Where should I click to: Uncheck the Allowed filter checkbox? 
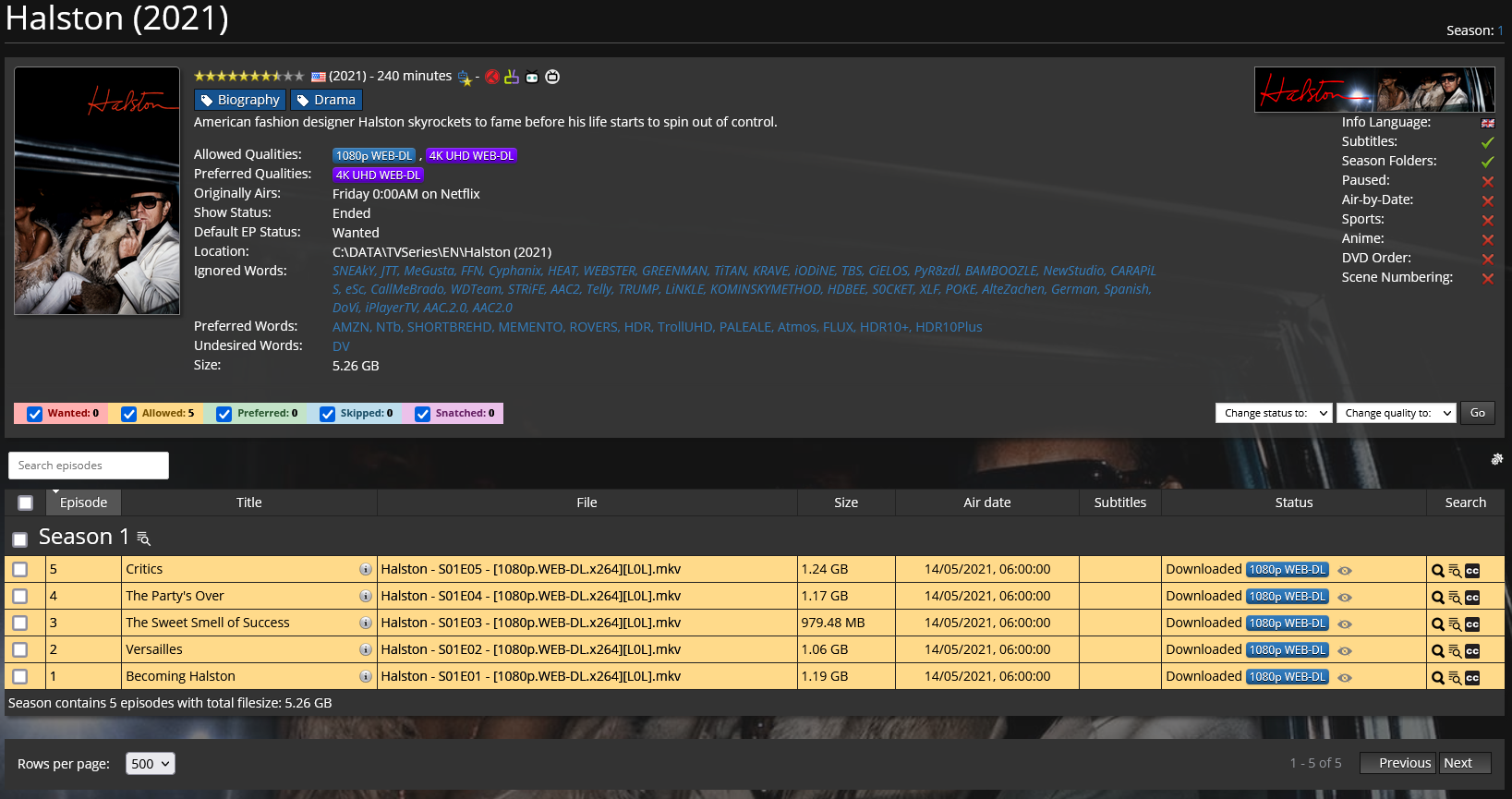click(x=129, y=414)
